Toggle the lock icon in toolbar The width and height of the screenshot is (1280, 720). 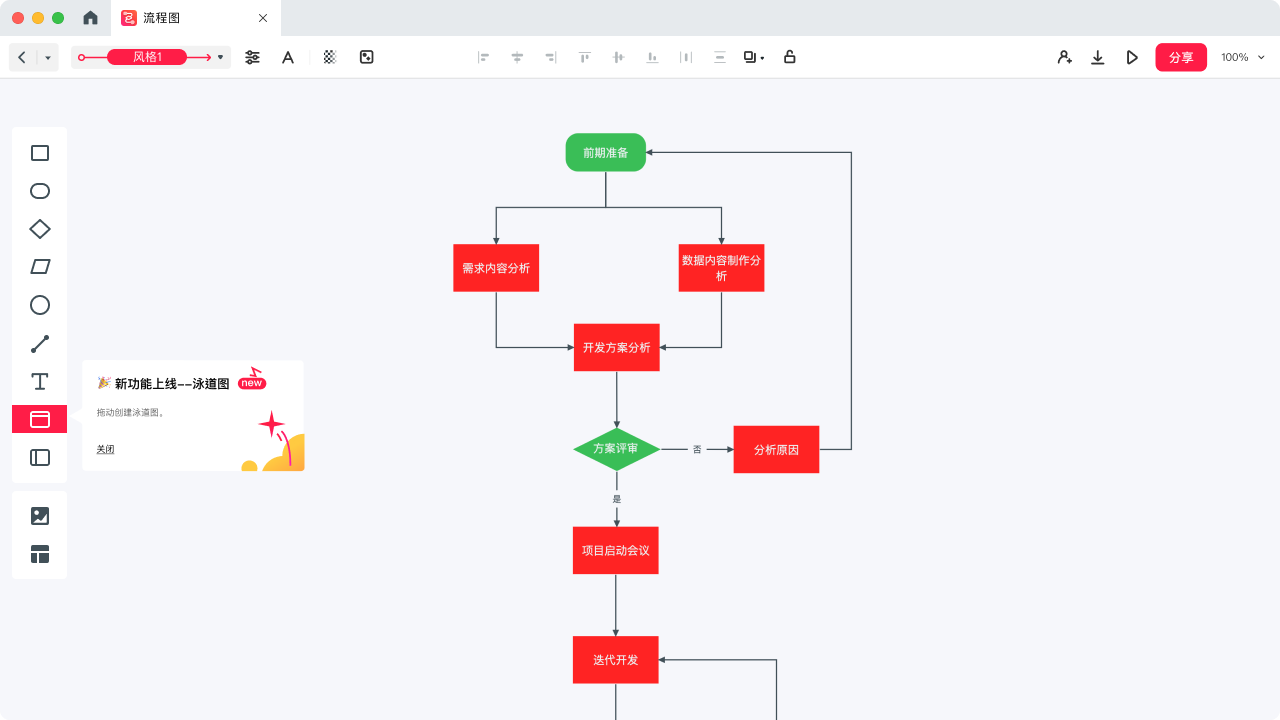[x=789, y=57]
